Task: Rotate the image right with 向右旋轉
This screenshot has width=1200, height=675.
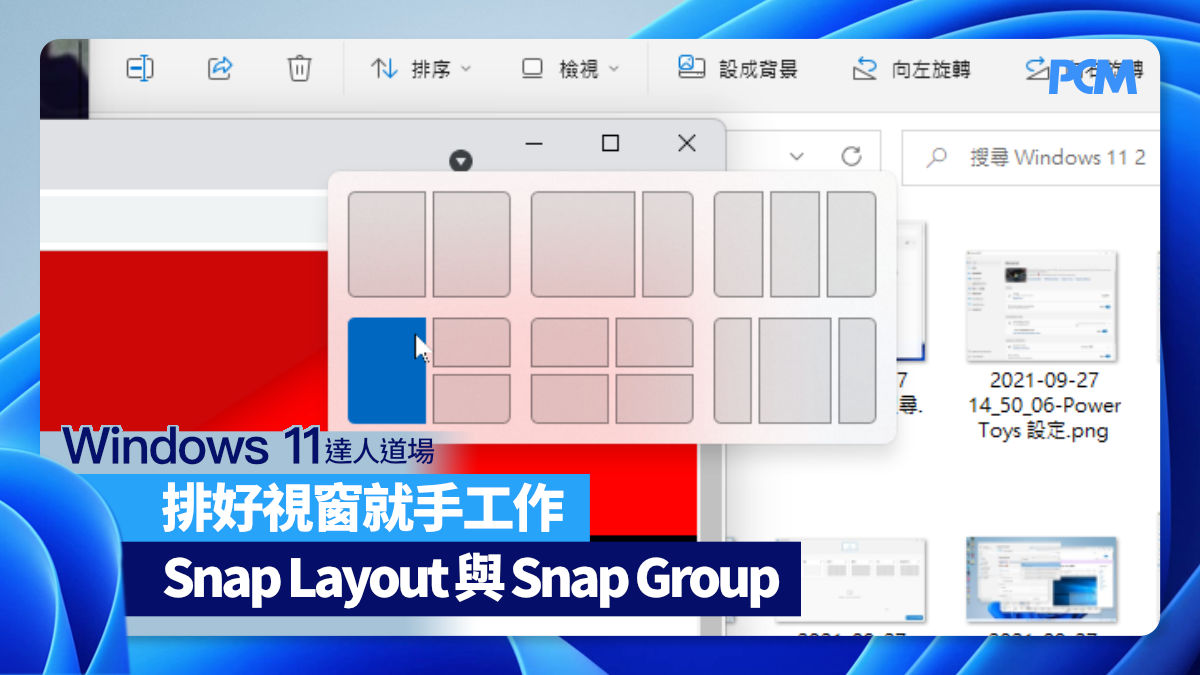Action: 1085,68
